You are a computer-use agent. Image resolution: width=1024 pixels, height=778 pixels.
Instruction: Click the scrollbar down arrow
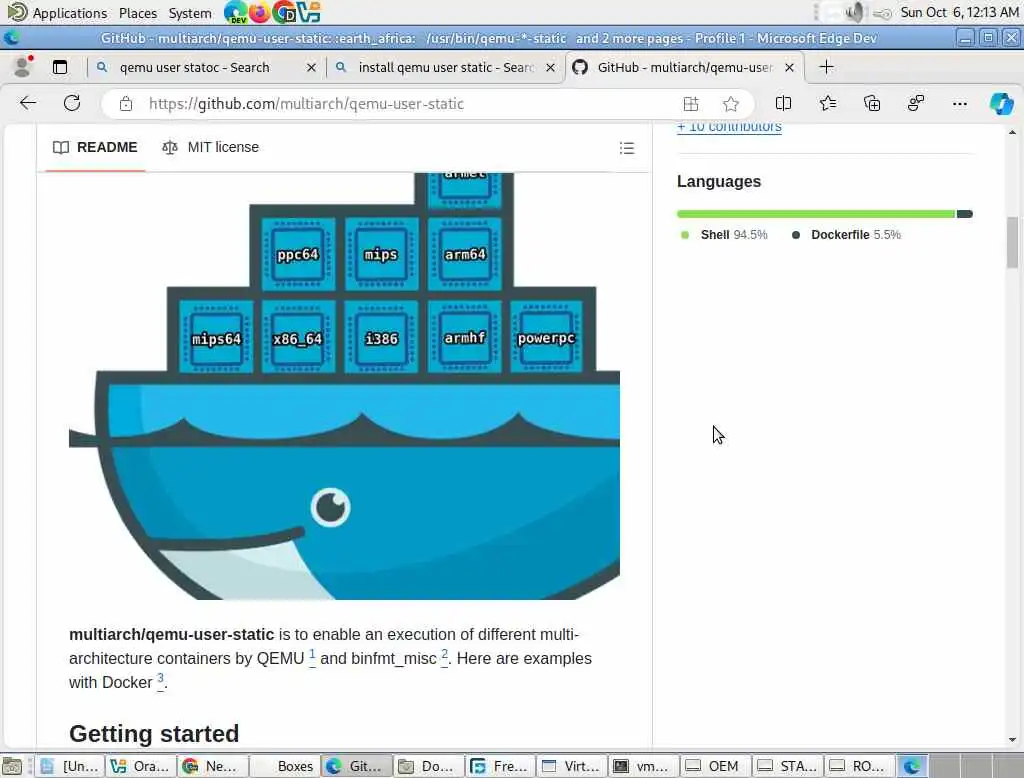(1012, 740)
